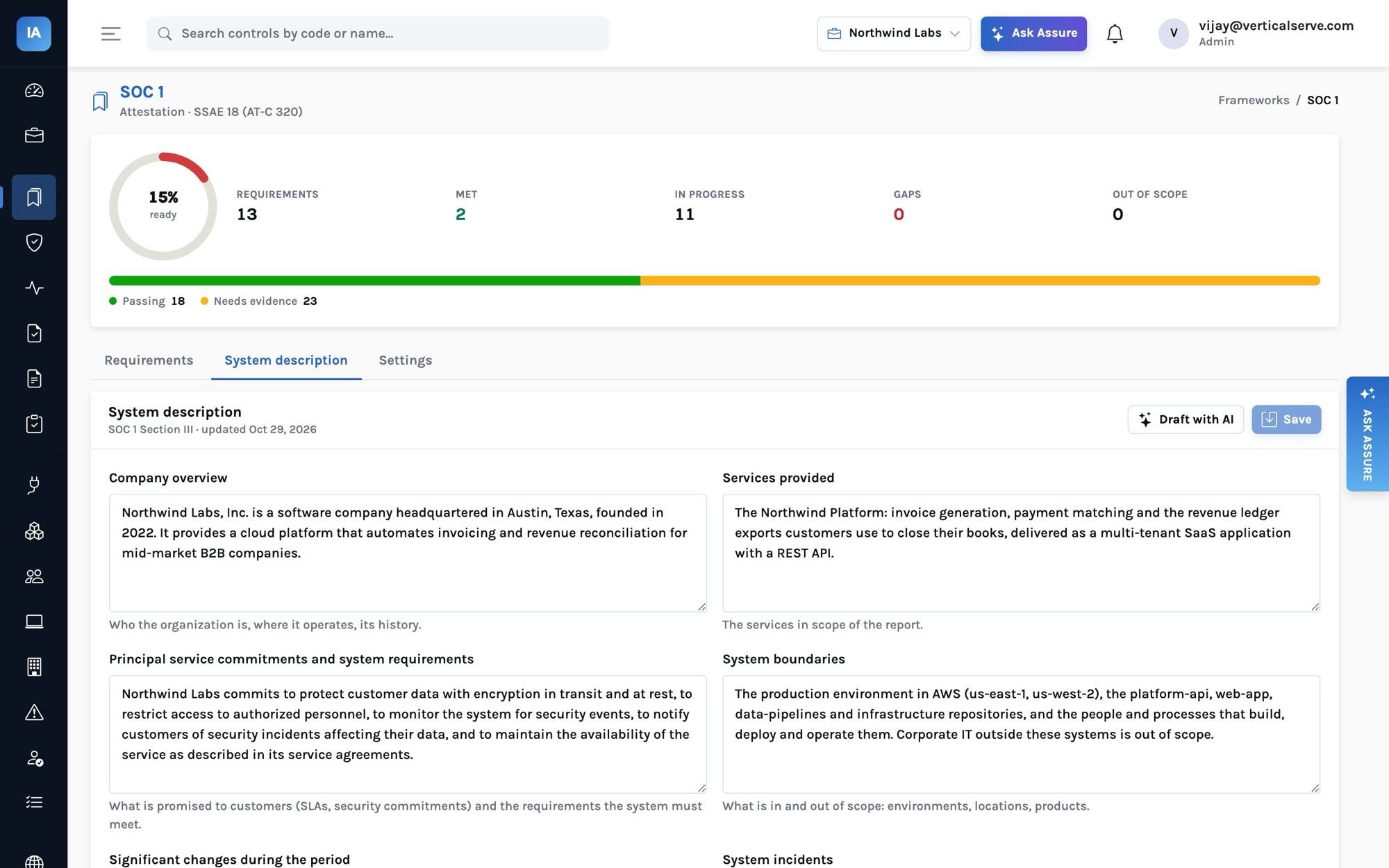The height and width of the screenshot is (868, 1389).
Task: Save the system description
Action: click(x=1286, y=419)
